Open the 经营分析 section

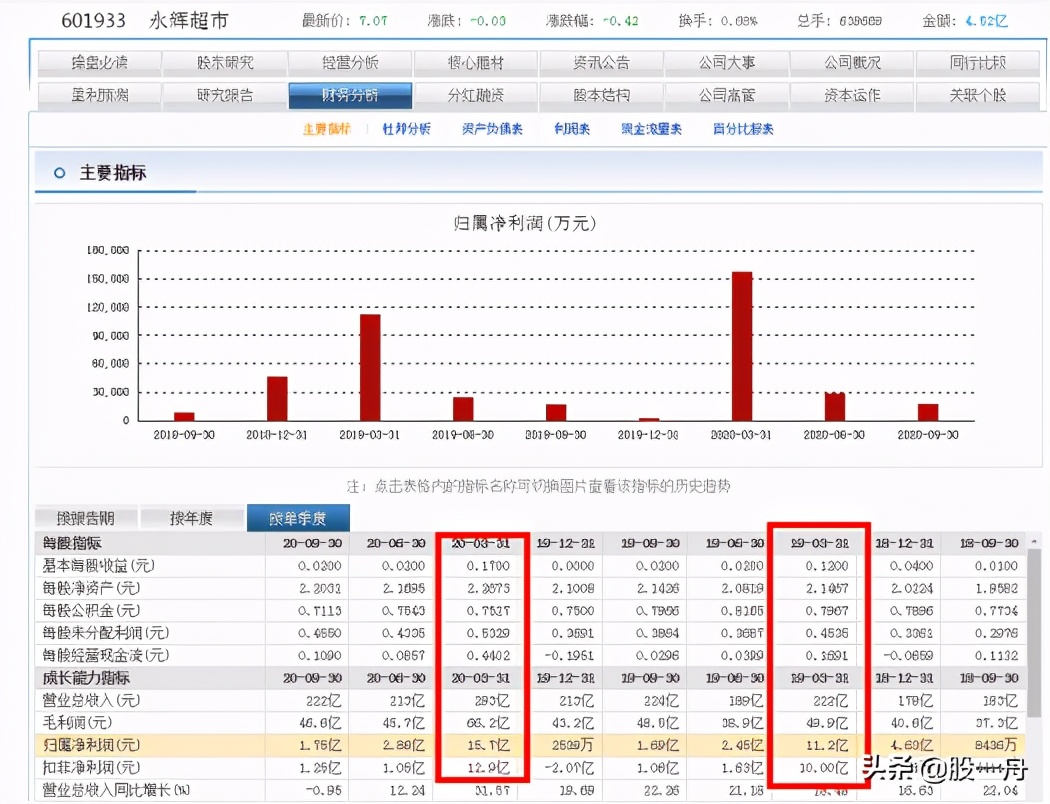point(349,62)
